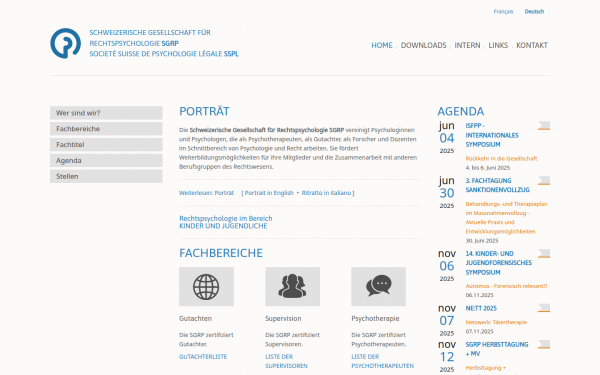The width and height of the screenshot is (600, 375).
Task: Switch language to Deutsch
Action: coord(534,11)
